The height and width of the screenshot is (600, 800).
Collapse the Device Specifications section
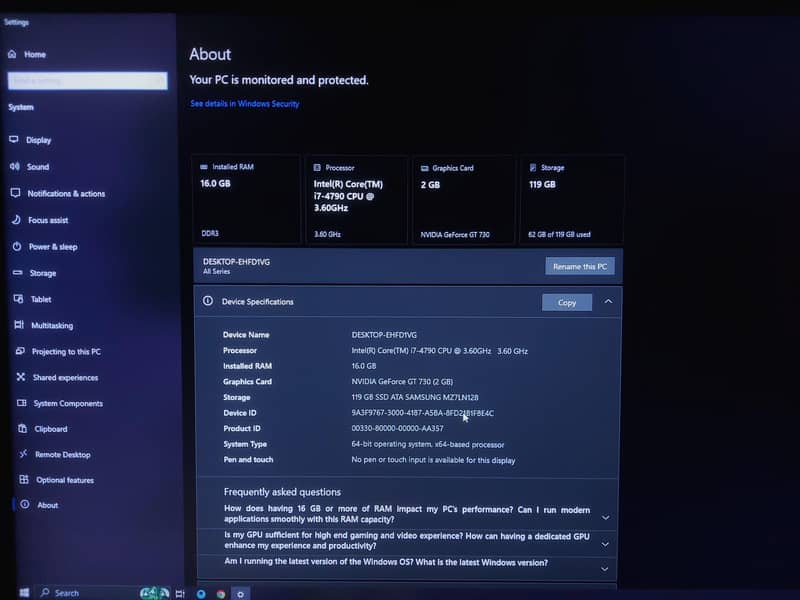click(x=609, y=301)
